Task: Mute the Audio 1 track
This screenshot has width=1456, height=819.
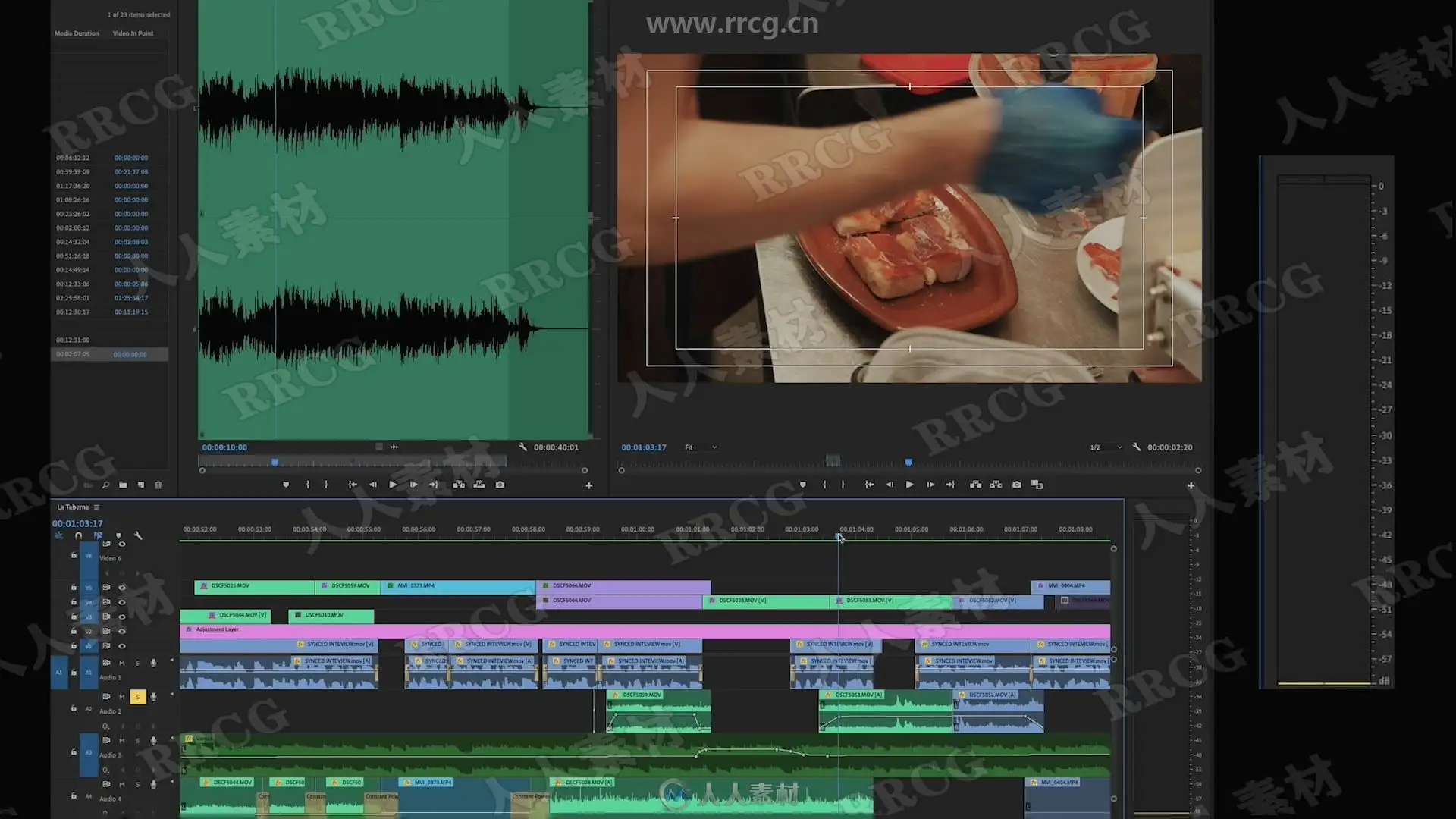Action: (x=121, y=663)
